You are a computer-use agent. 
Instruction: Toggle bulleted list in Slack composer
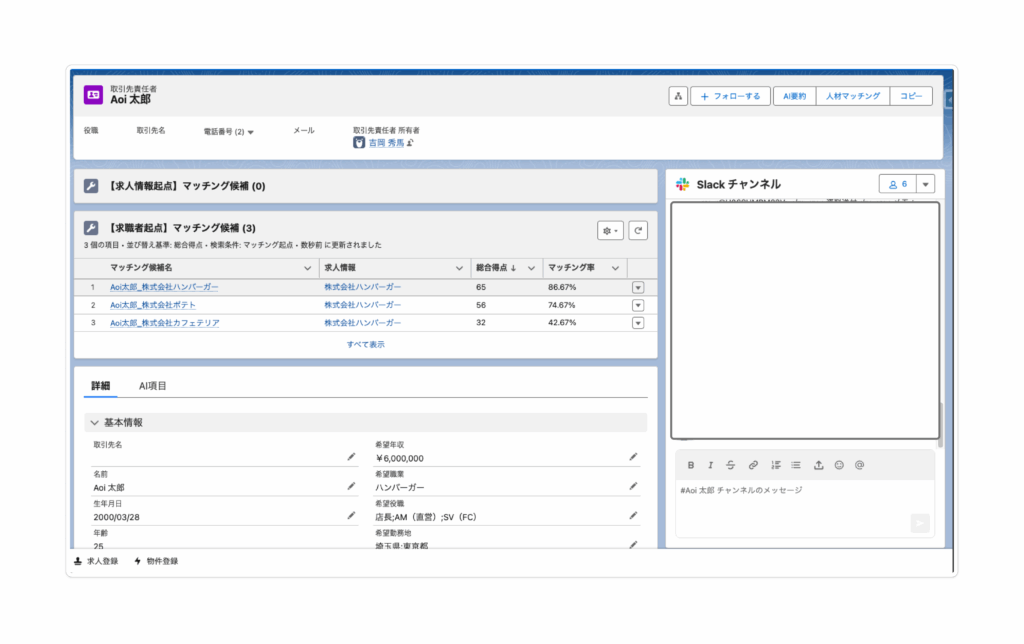coord(796,465)
